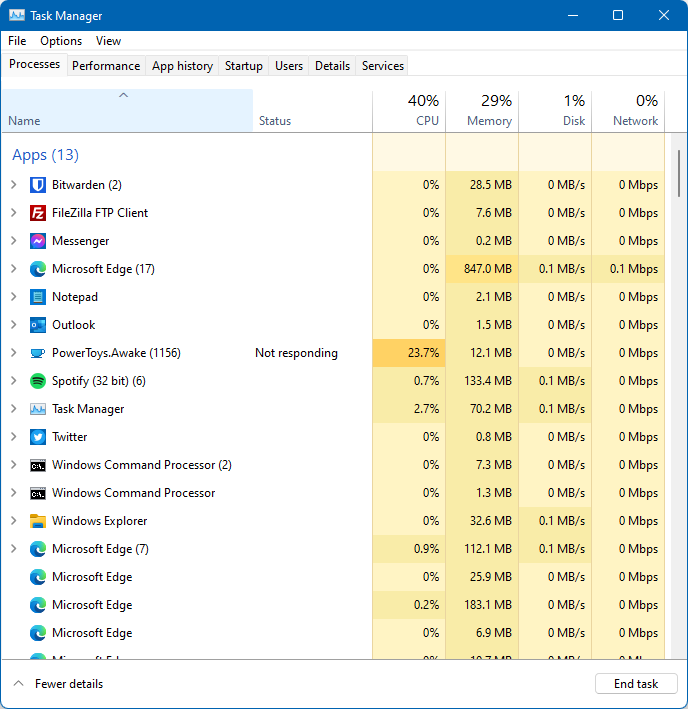
Task: Click the PowerToys.Awake icon
Action: (38, 353)
